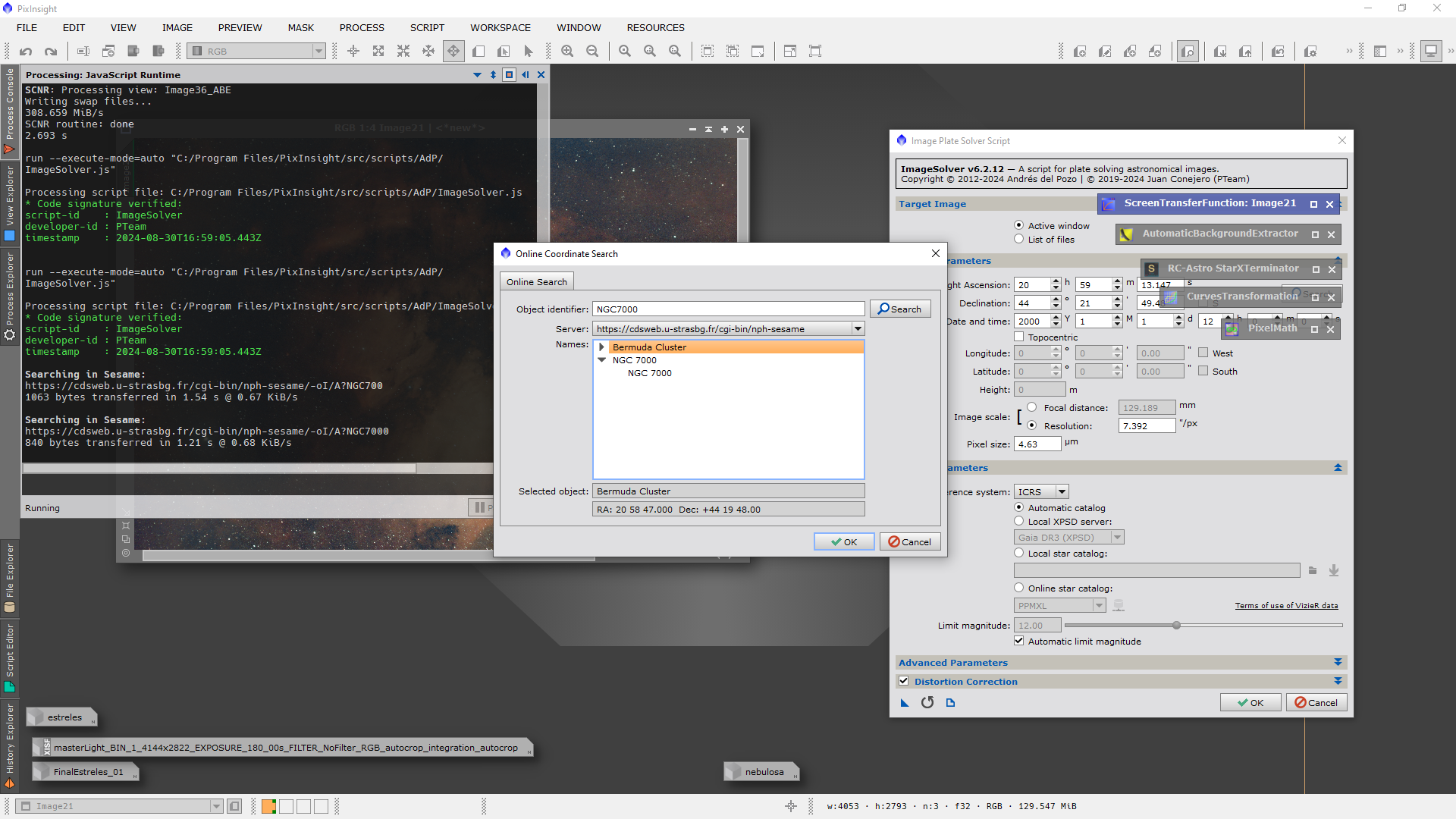The height and width of the screenshot is (819, 1456).
Task: Open the PROCESS menu
Action: (x=362, y=28)
